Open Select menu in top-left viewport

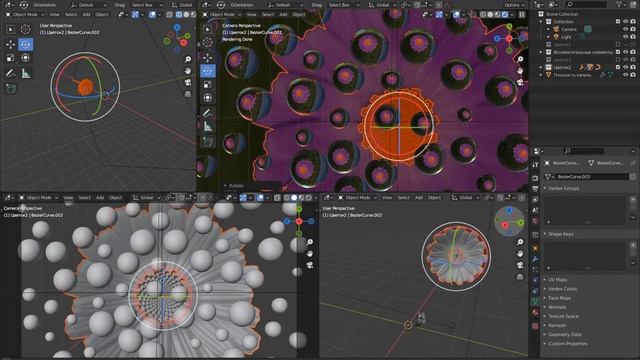pyautogui.click(x=71, y=14)
